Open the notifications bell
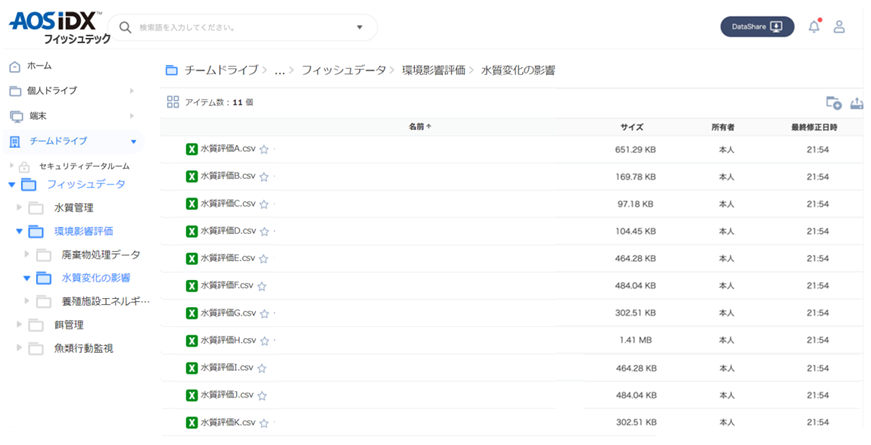 [x=814, y=26]
